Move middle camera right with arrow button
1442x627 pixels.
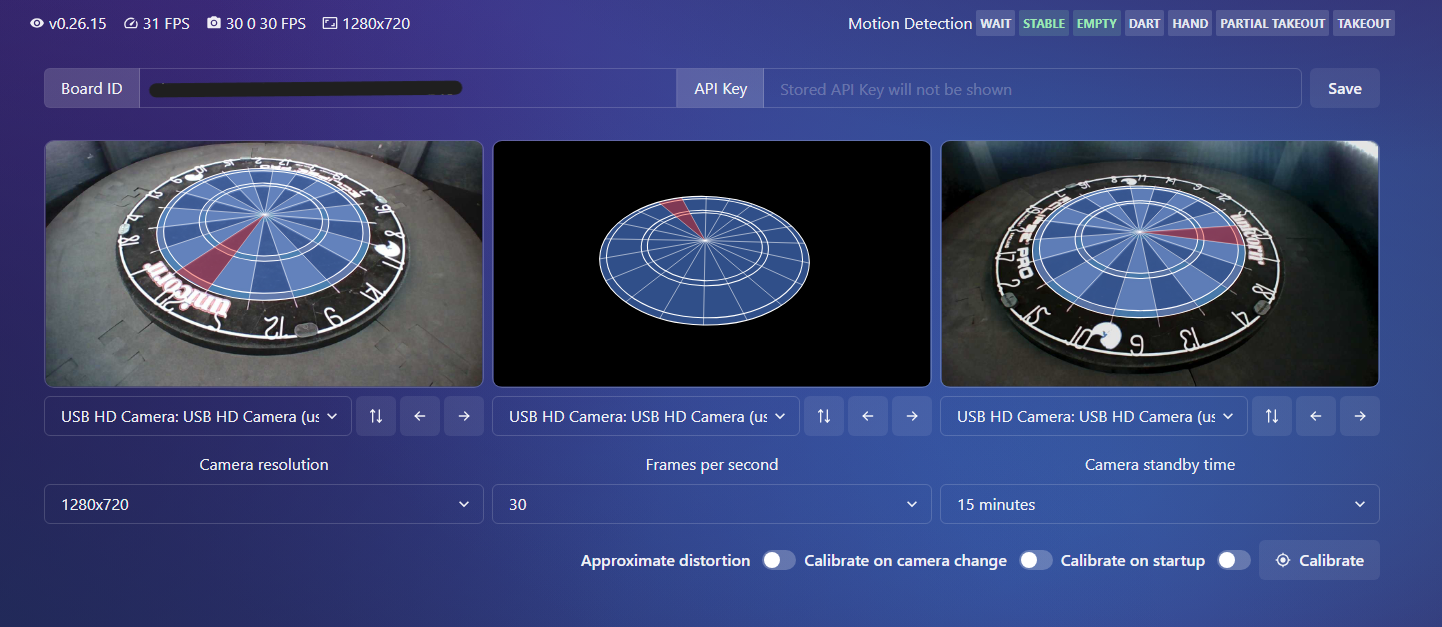912,416
